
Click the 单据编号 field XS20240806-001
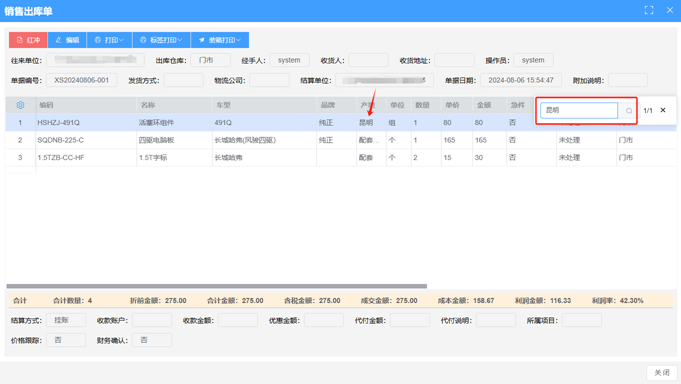point(82,80)
